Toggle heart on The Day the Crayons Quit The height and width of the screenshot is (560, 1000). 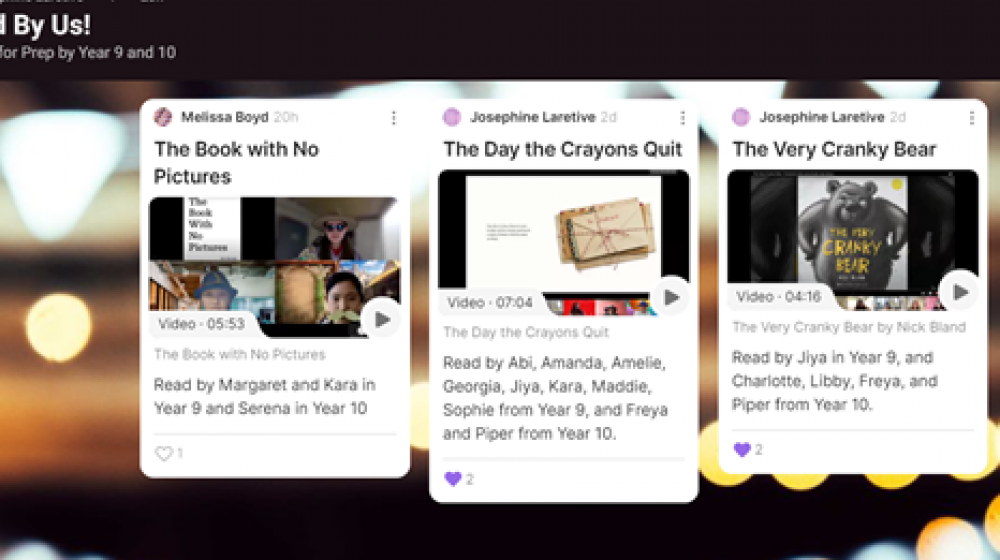coord(453,479)
